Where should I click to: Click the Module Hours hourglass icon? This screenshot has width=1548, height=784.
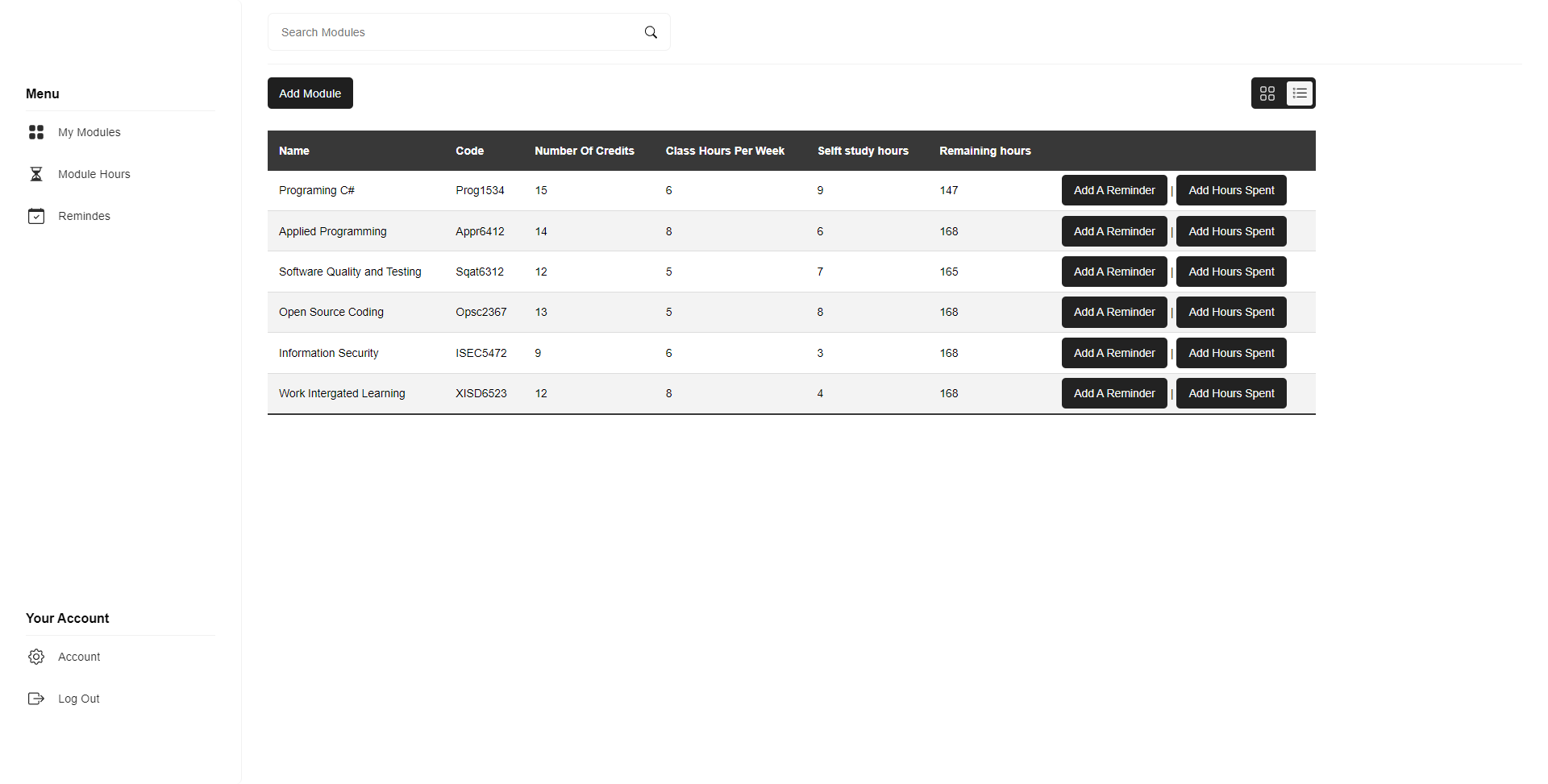click(36, 173)
